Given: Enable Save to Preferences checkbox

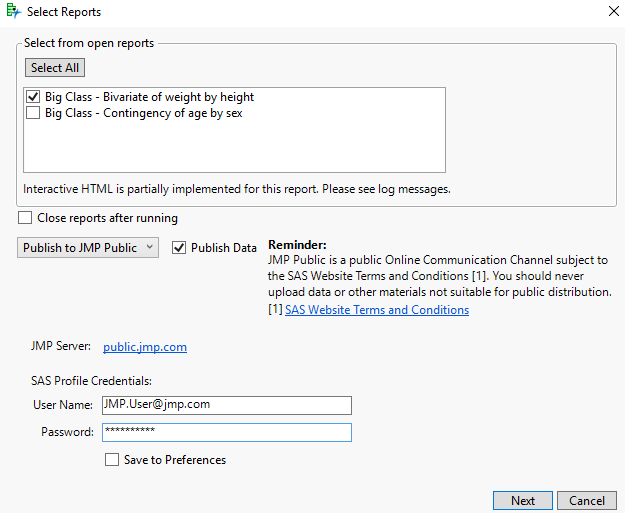Looking at the screenshot, I should 112,460.
